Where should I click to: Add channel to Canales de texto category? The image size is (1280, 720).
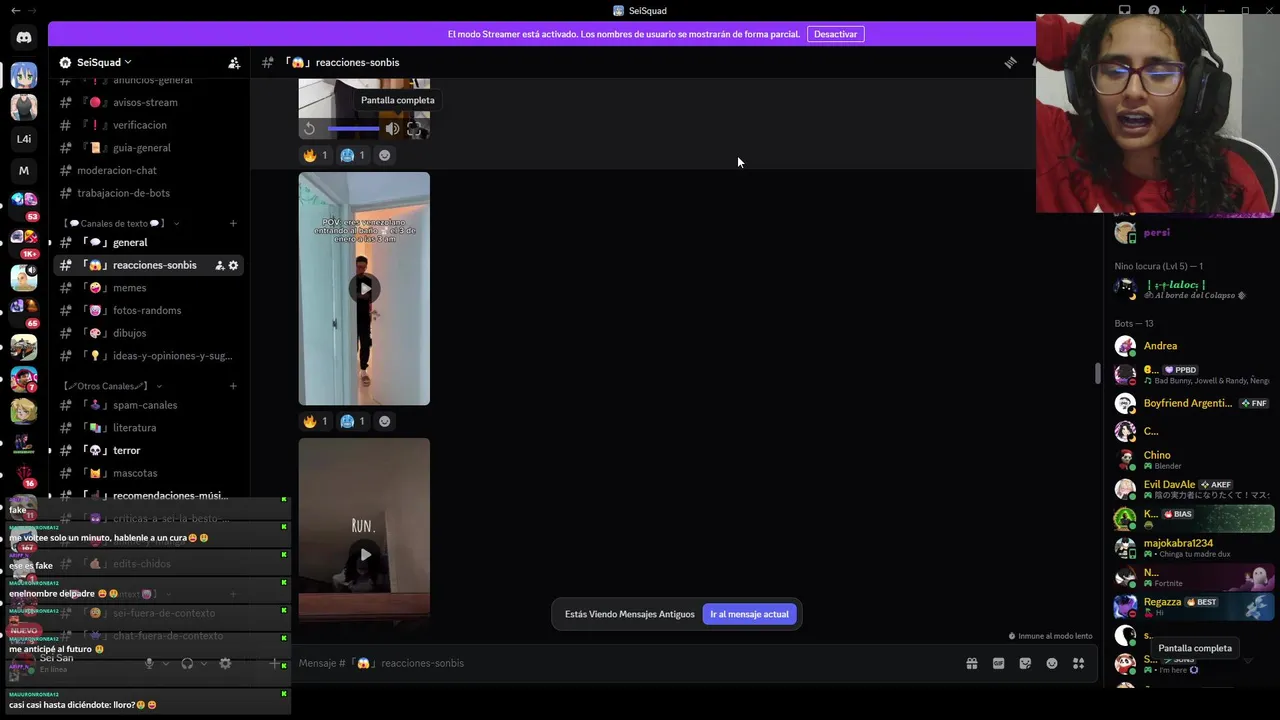pyautogui.click(x=233, y=223)
